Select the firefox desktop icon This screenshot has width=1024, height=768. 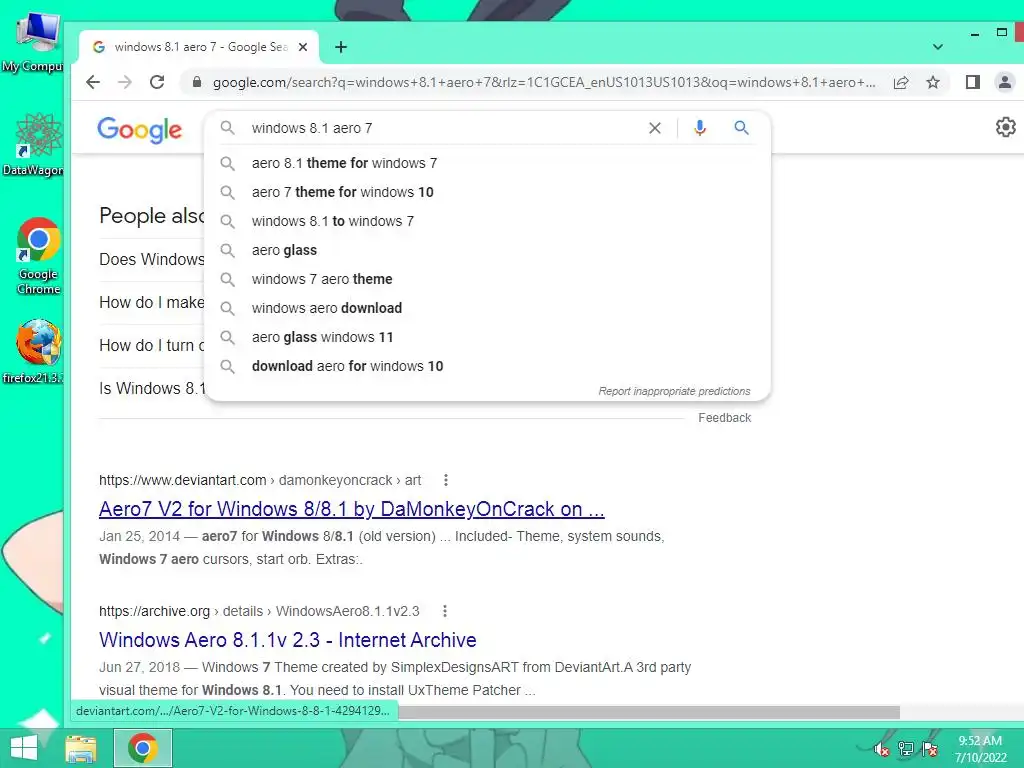click(x=34, y=351)
